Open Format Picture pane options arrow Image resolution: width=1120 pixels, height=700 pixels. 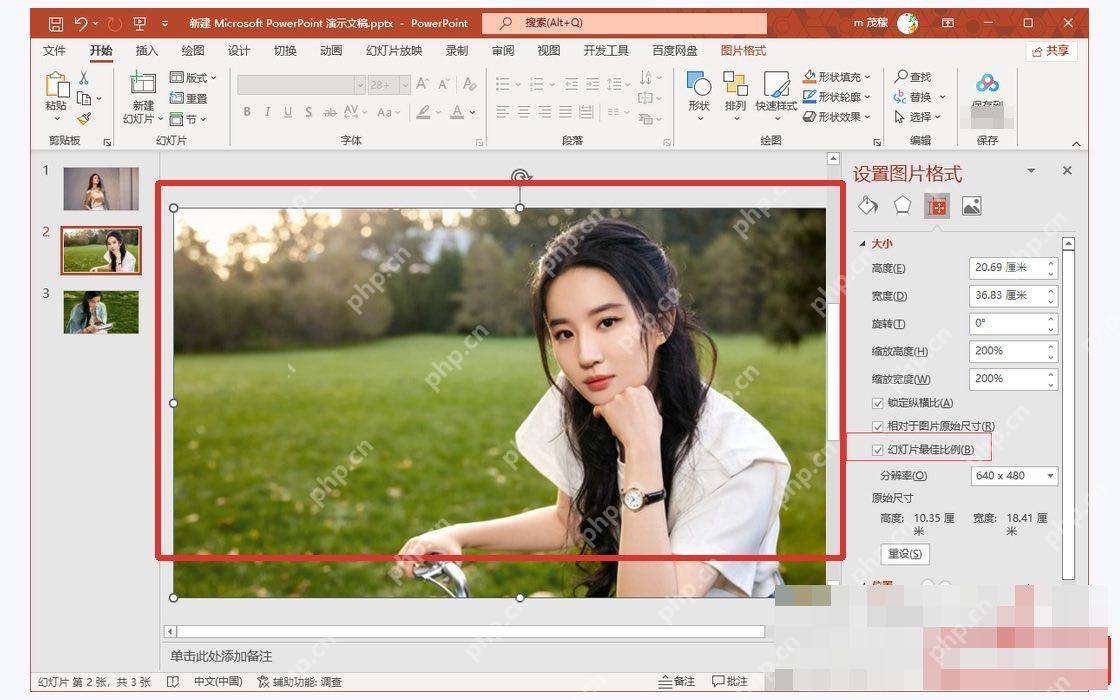click(1031, 171)
